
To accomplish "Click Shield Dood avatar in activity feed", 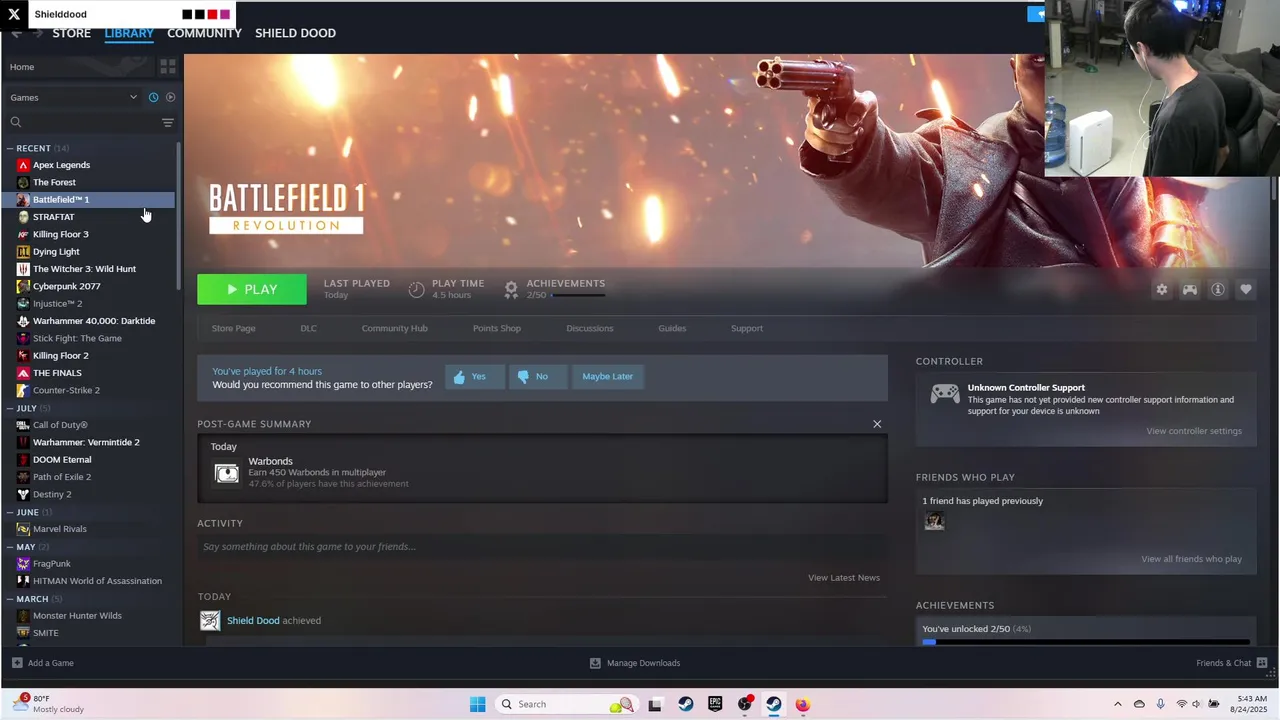I will click(210, 621).
